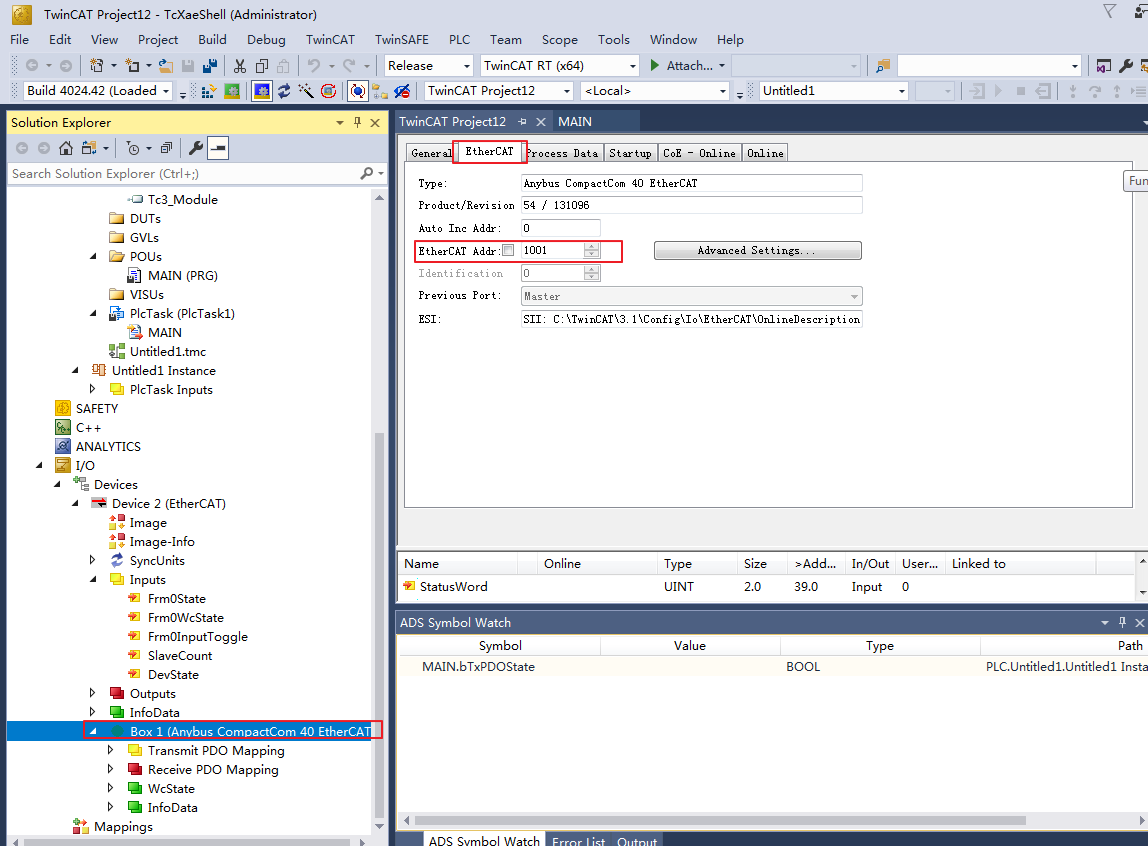Viewport: 1148px width, 846px height.
Task: Switch to the Process Data tab
Action: 562,153
